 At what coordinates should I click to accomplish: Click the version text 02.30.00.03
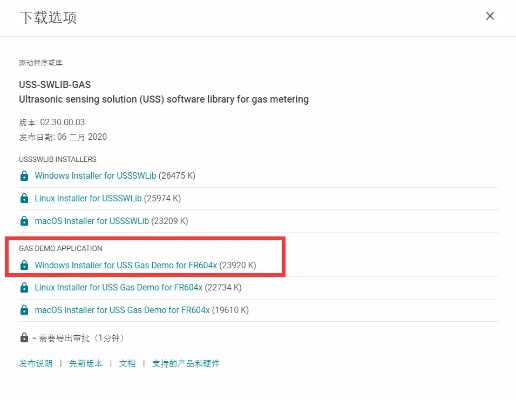62,122
